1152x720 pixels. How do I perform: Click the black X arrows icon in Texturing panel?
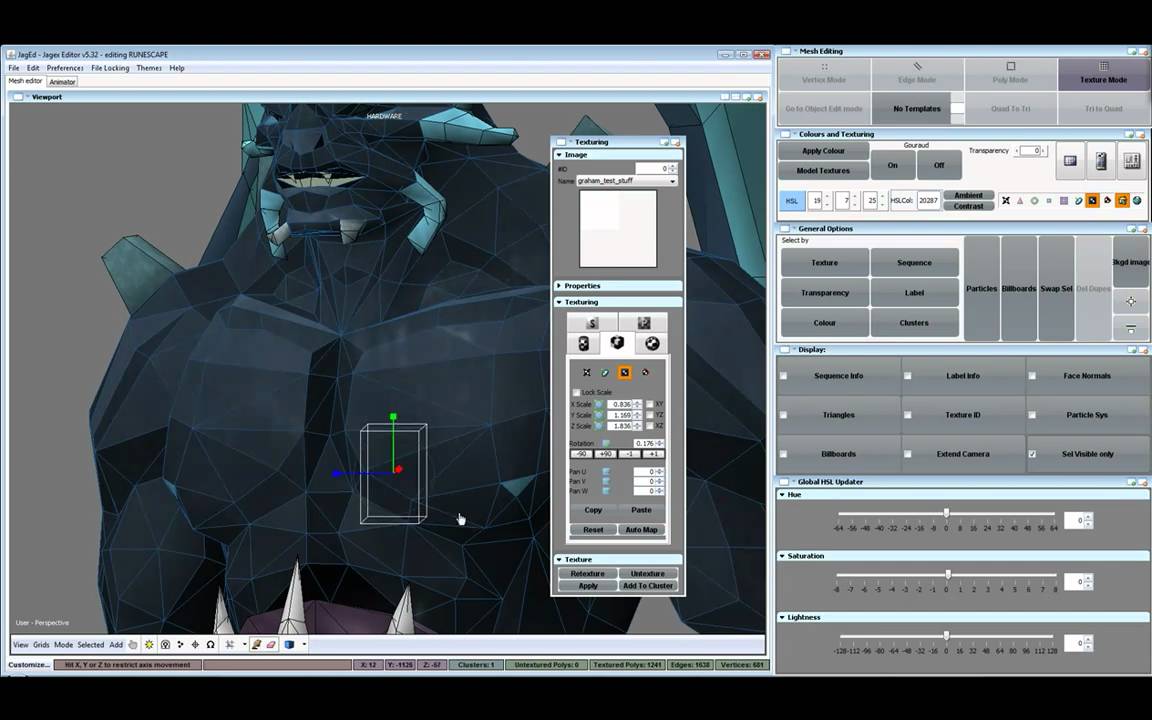[586, 372]
